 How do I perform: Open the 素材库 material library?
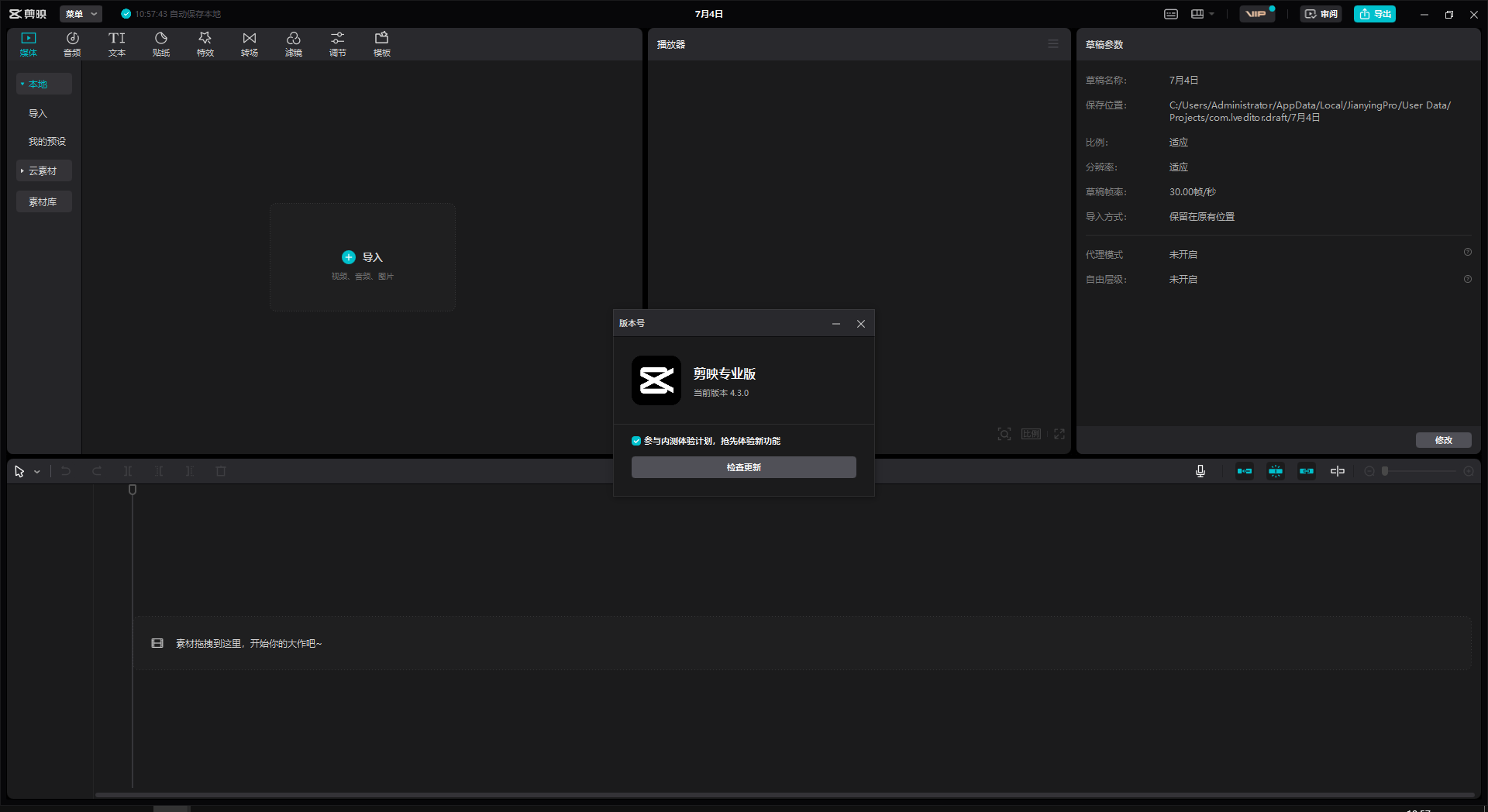point(44,201)
